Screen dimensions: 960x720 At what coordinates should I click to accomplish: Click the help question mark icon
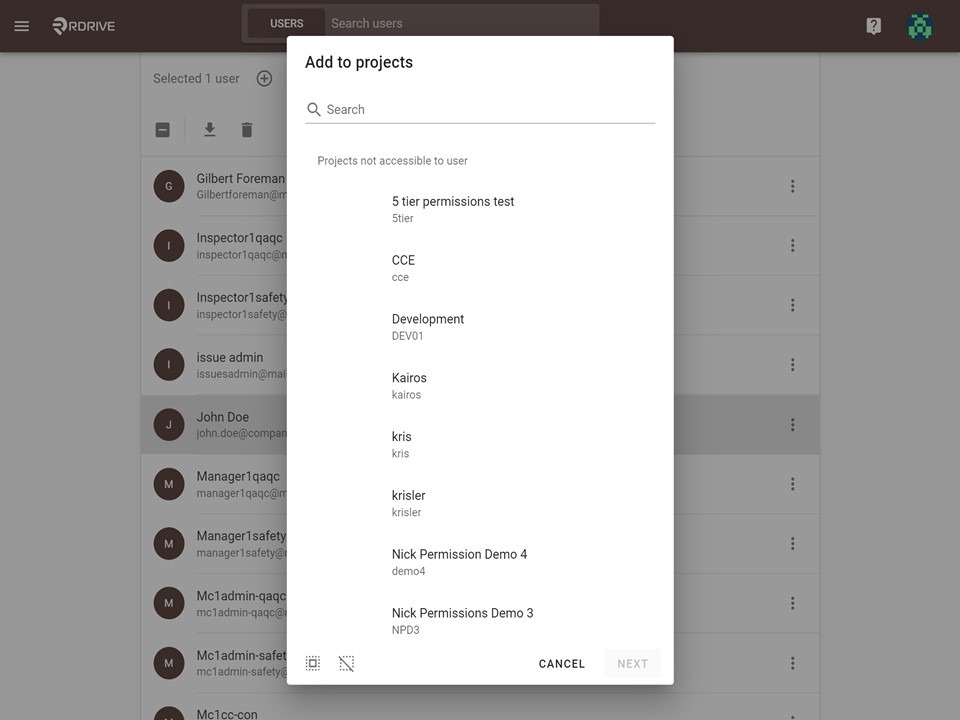pos(873,26)
